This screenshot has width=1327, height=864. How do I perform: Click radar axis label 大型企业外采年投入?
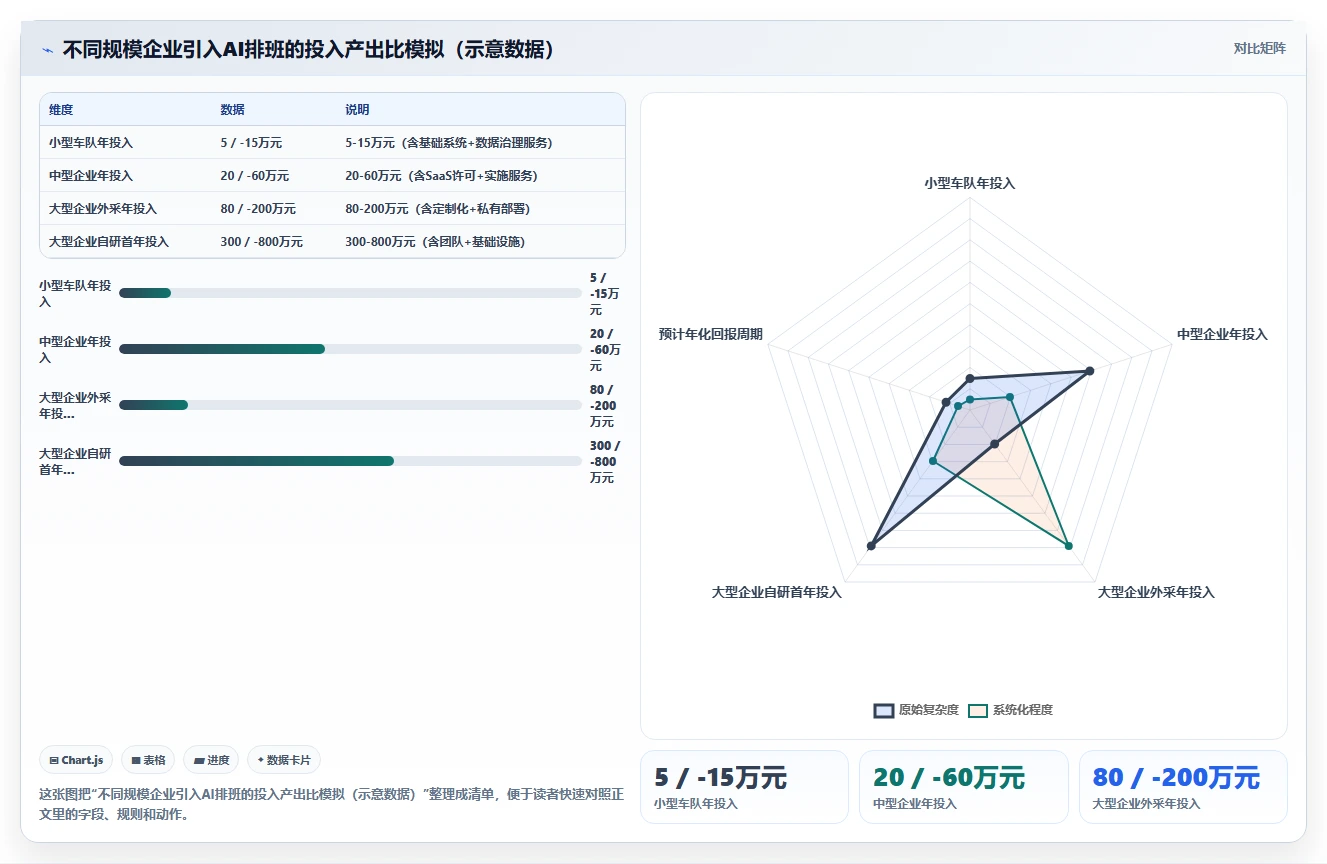point(1156,592)
